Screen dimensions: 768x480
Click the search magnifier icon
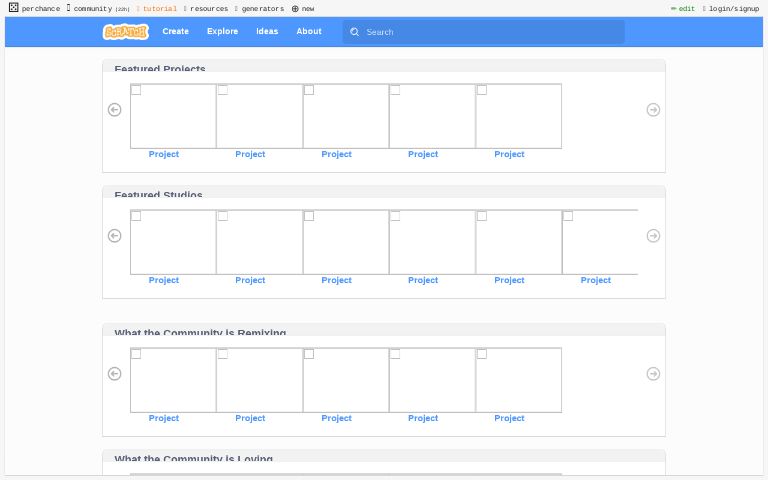(x=355, y=32)
